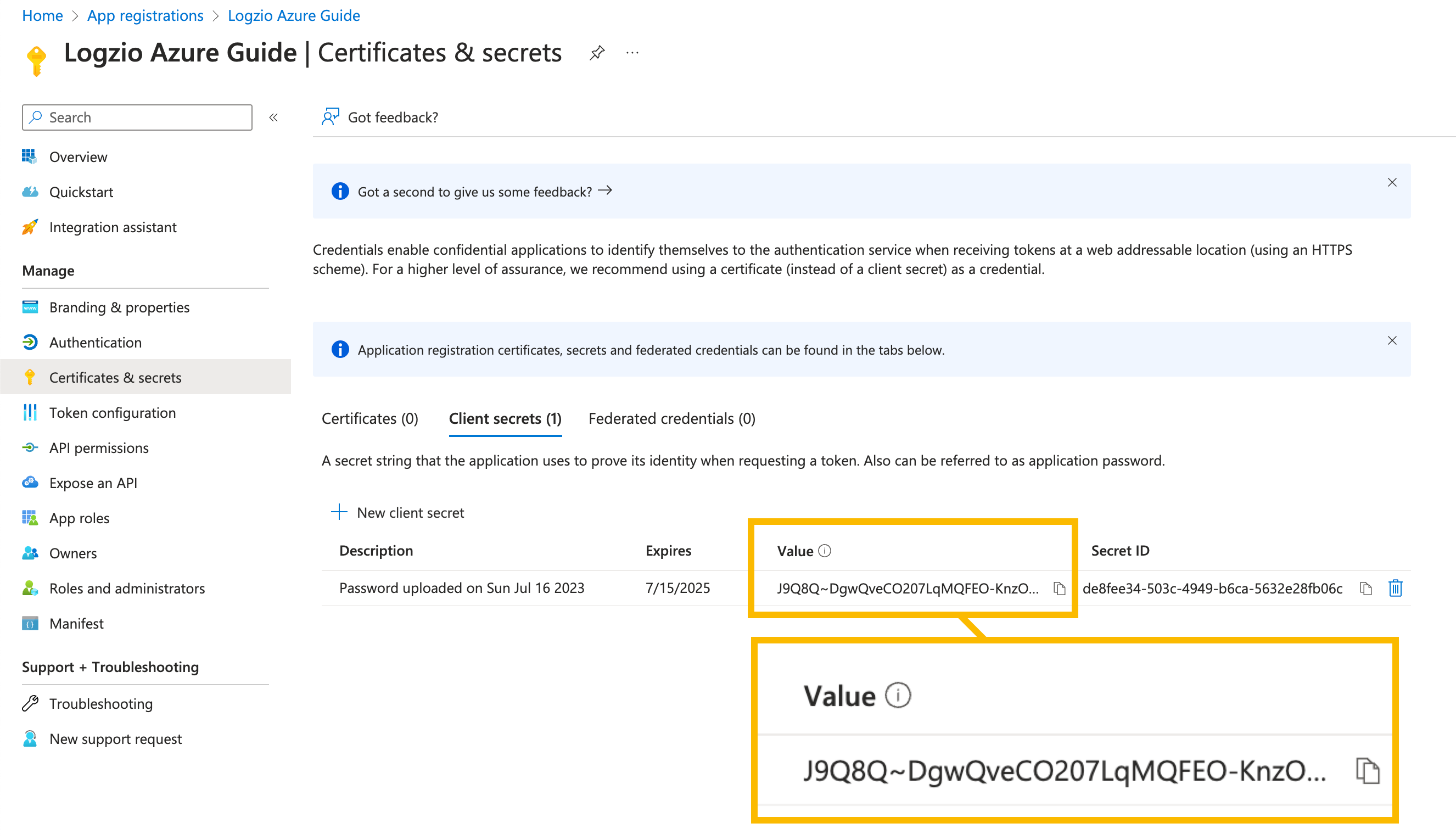
Task: Click the Owners people icon
Action: click(x=30, y=553)
